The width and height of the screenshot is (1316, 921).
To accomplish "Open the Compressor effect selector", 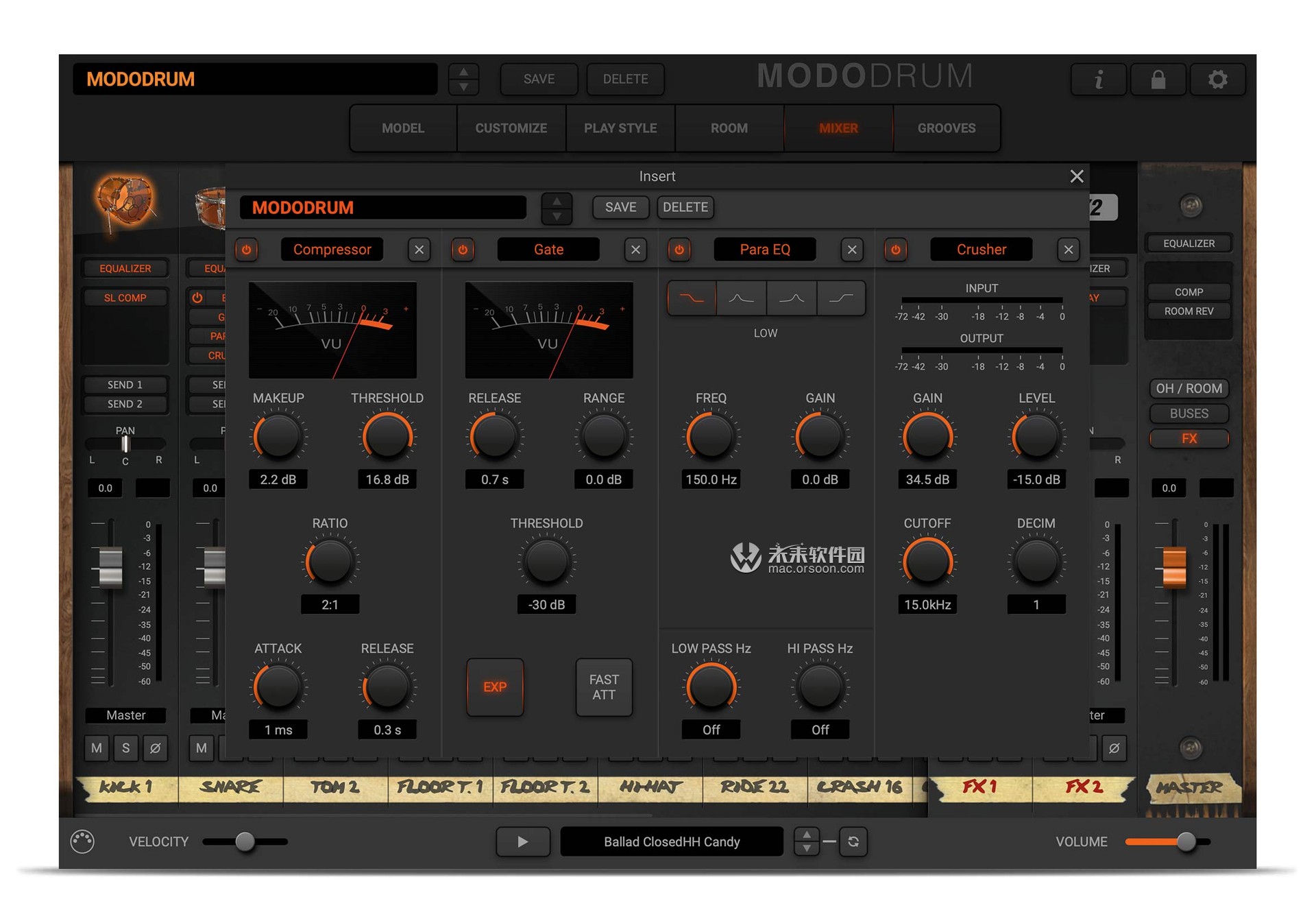I will point(332,250).
